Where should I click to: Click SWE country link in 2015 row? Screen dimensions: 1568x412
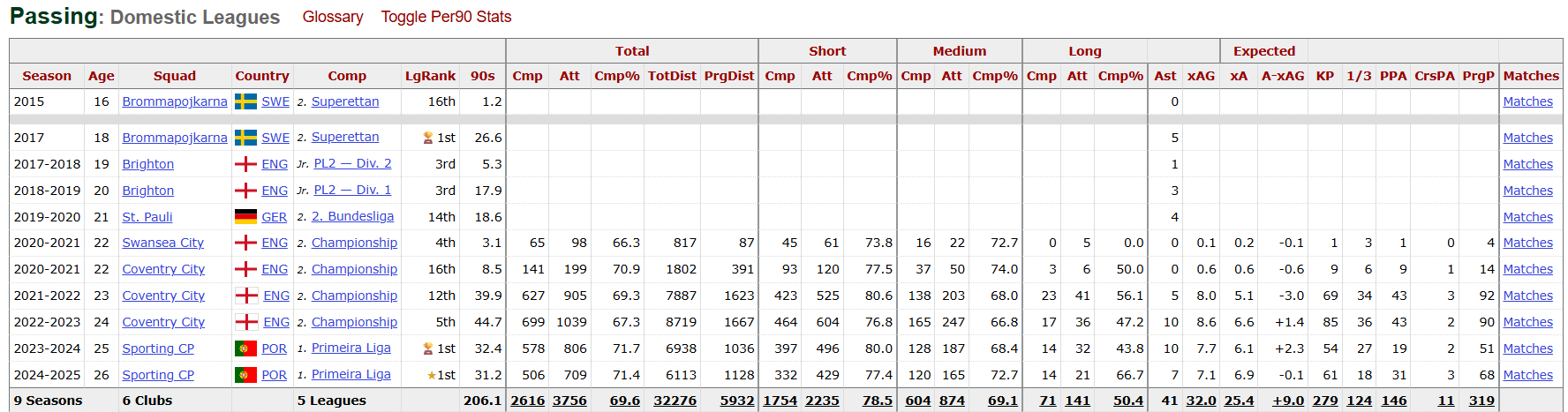275,101
